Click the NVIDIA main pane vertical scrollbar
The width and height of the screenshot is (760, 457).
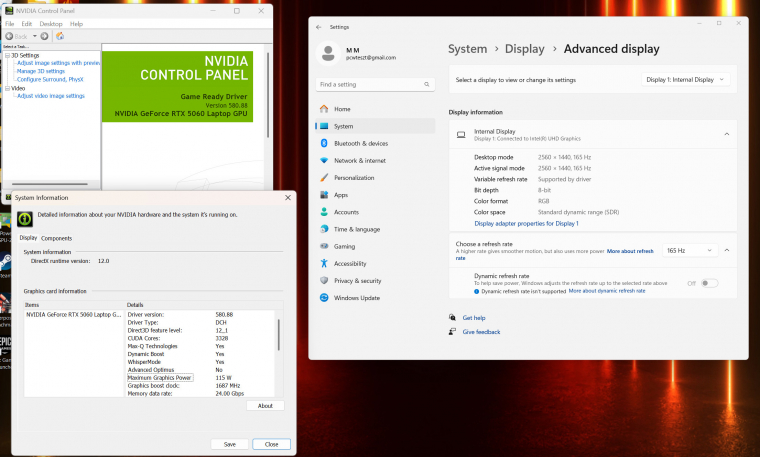[268, 95]
